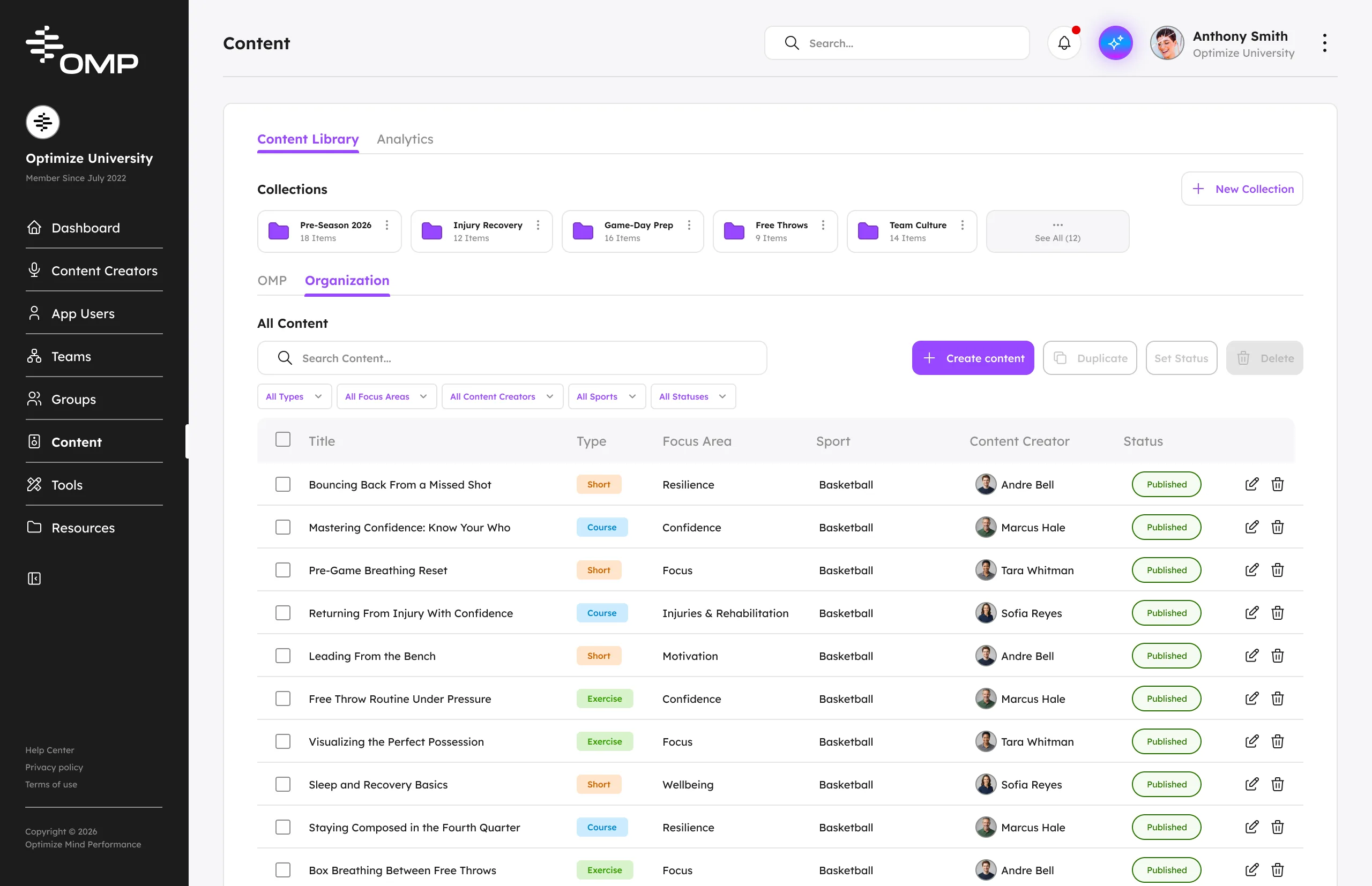Check Sleep and Recovery Basics
Screen dimensions: 1372x886
click(x=282, y=784)
